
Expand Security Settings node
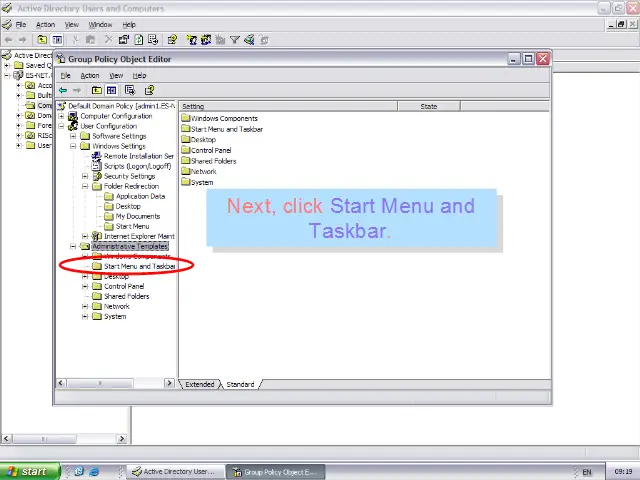[x=85, y=176]
